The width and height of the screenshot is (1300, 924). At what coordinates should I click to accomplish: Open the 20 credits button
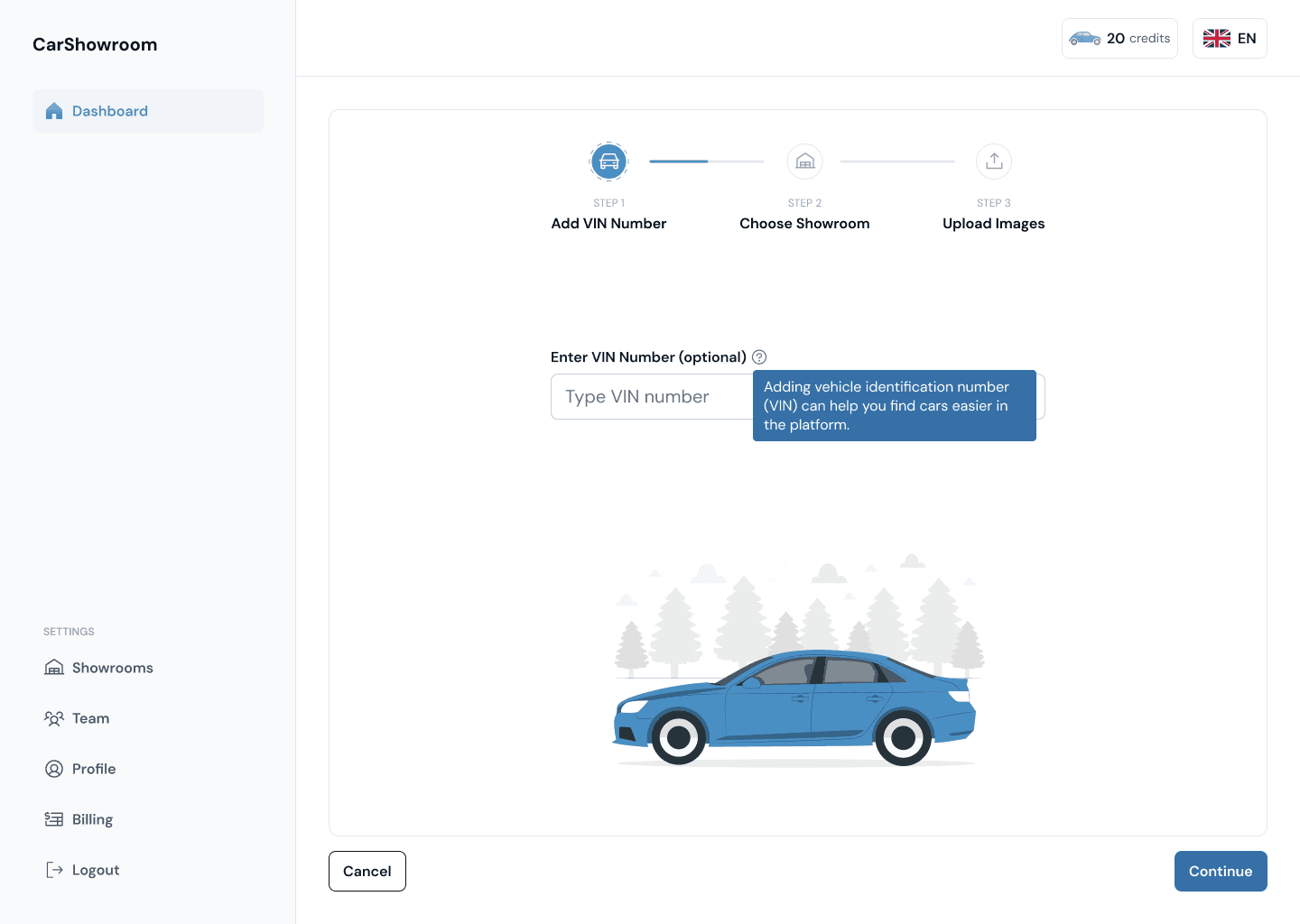click(x=1119, y=39)
